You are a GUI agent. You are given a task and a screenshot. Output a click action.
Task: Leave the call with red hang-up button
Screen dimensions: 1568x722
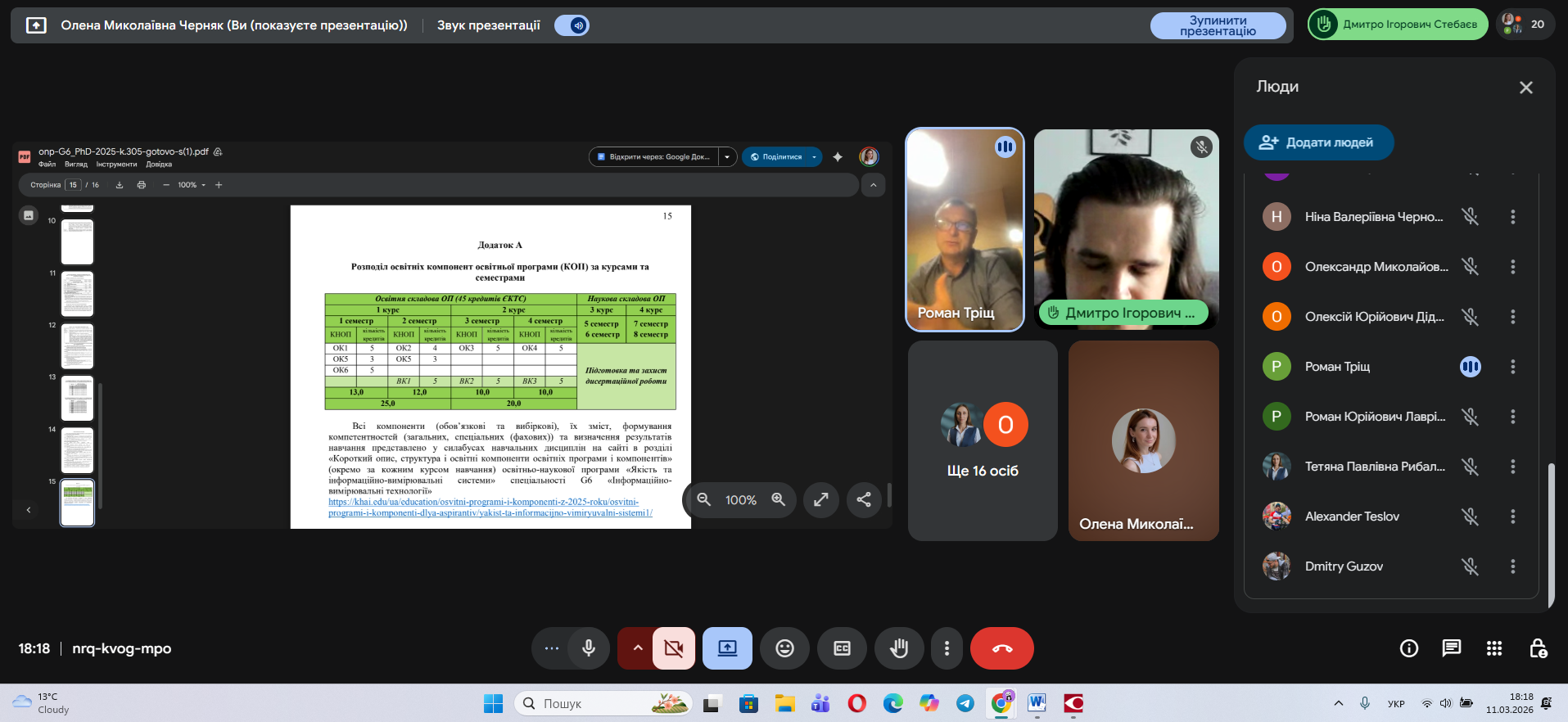click(x=1001, y=648)
